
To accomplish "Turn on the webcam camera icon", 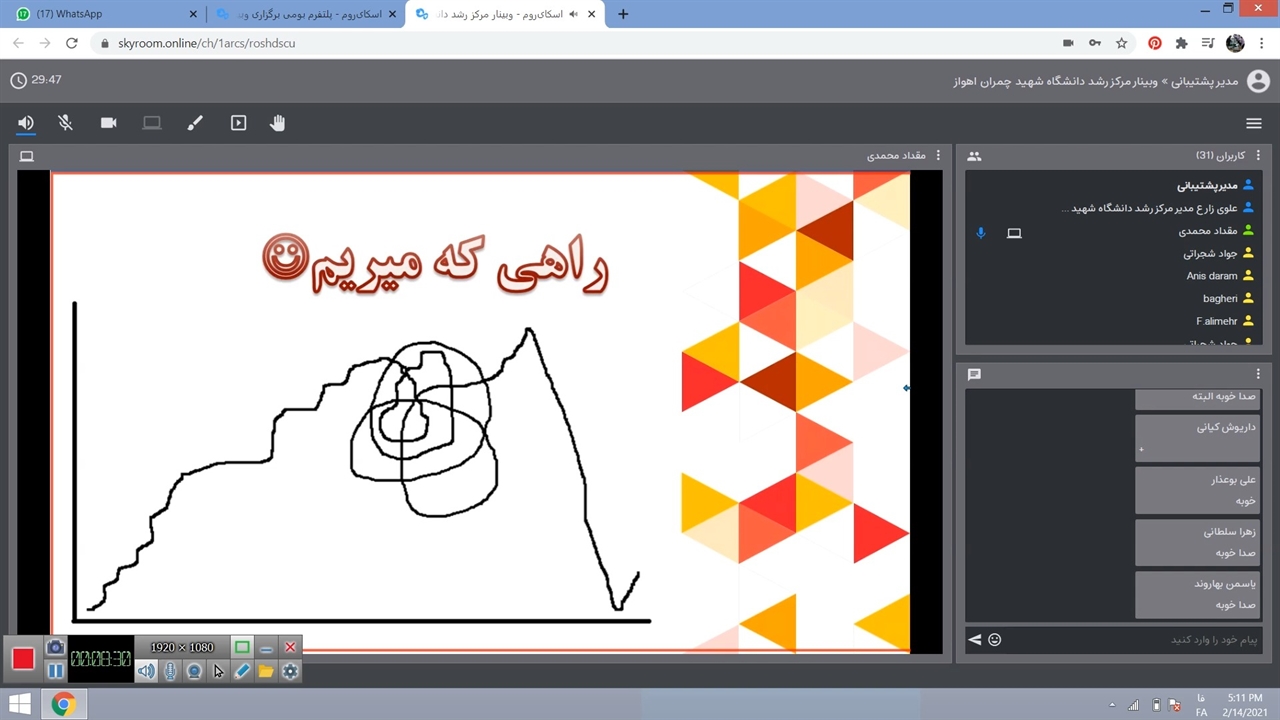I will pyautogui.click(x=109, y=123).
